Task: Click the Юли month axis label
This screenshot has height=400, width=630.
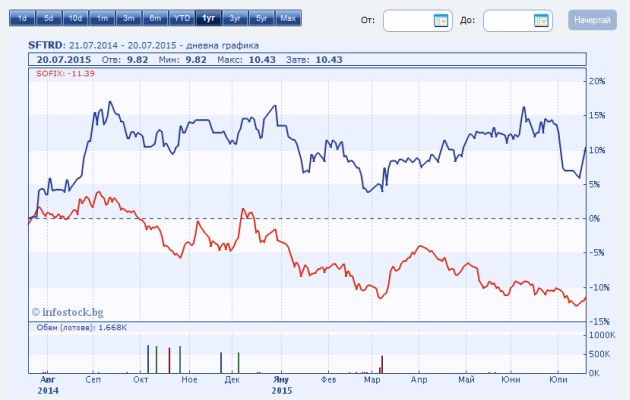Action: [558, 380]
